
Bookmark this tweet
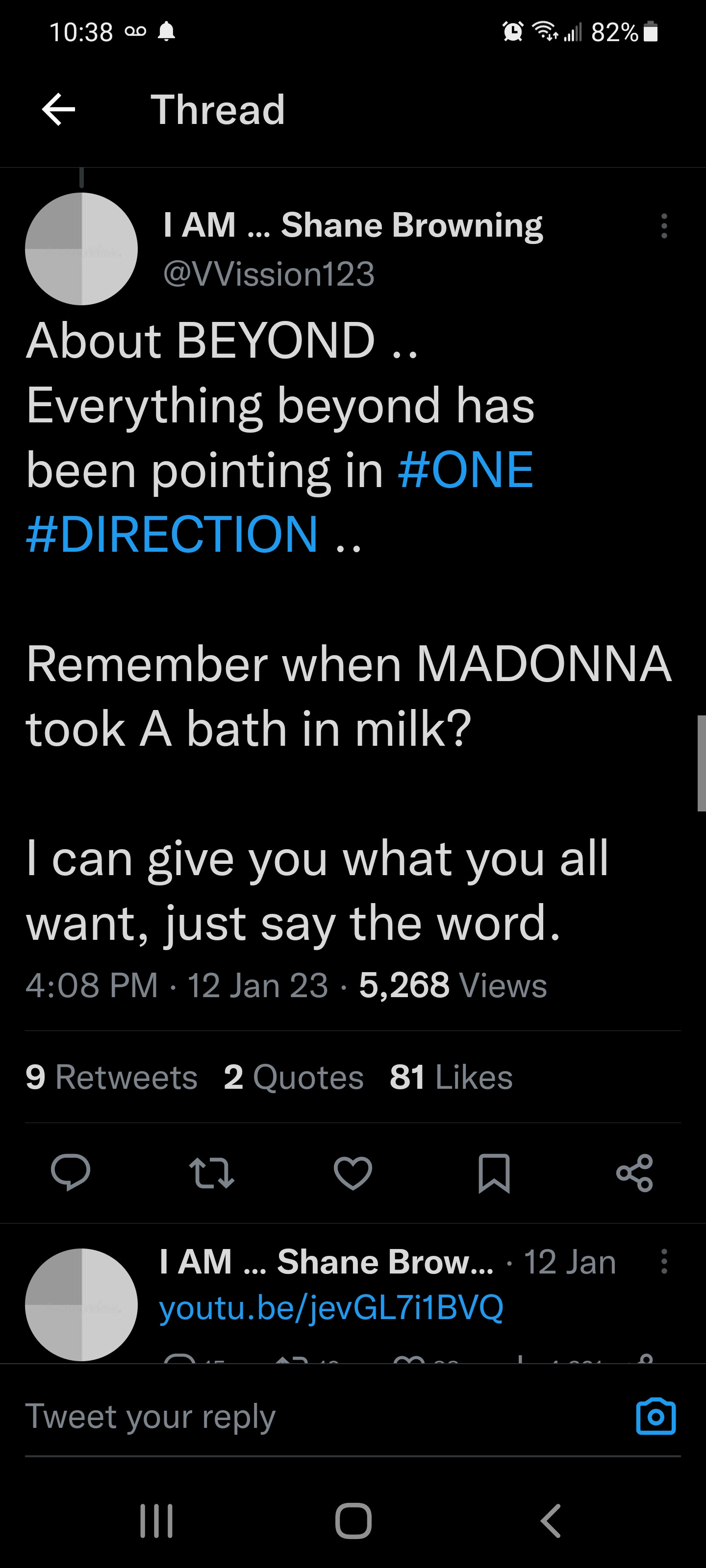pos(493,1173)
